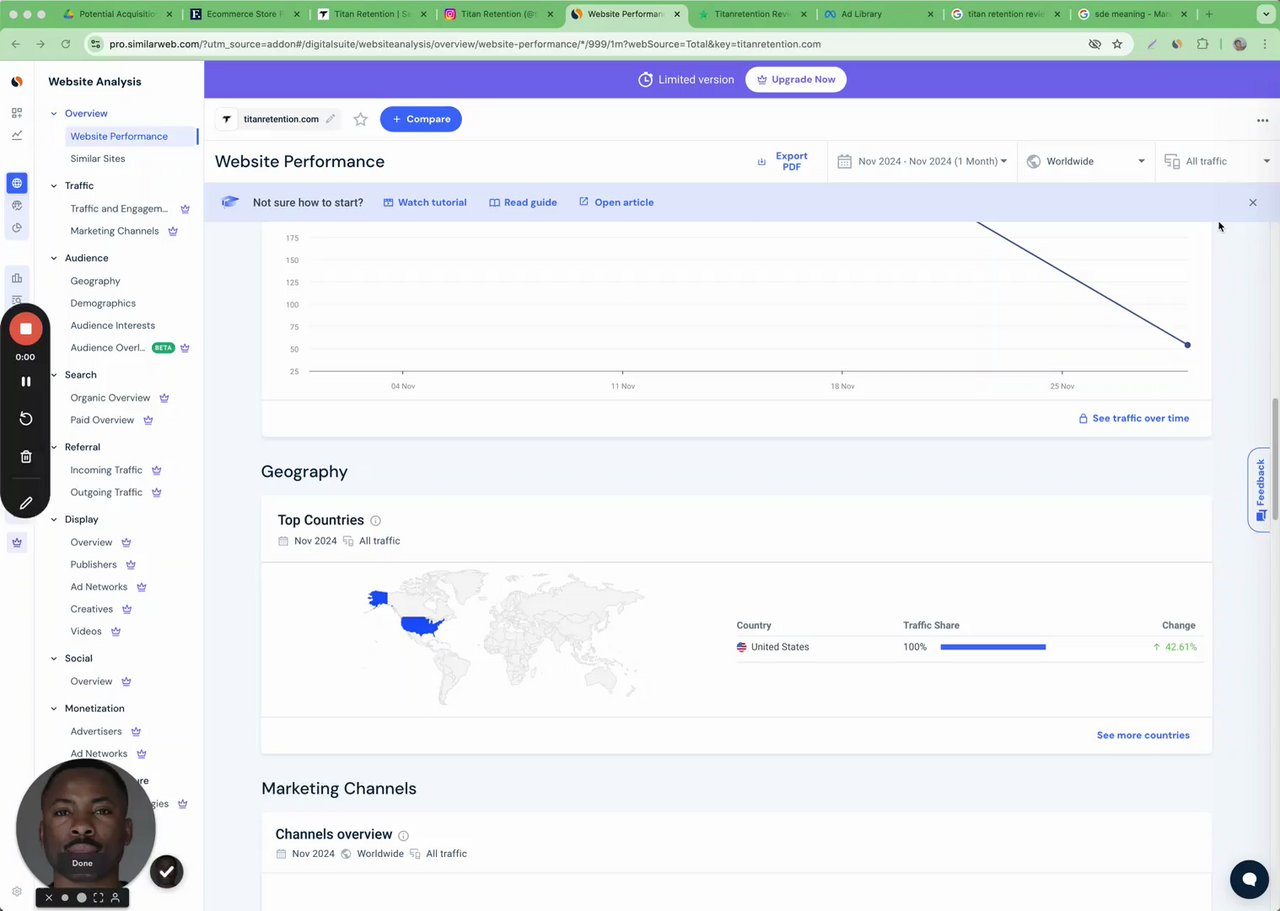The width and height of the screenshot is (1280, 911).
Task: Open the Chrome profile avatar
Action: (x=1240, y=44)
